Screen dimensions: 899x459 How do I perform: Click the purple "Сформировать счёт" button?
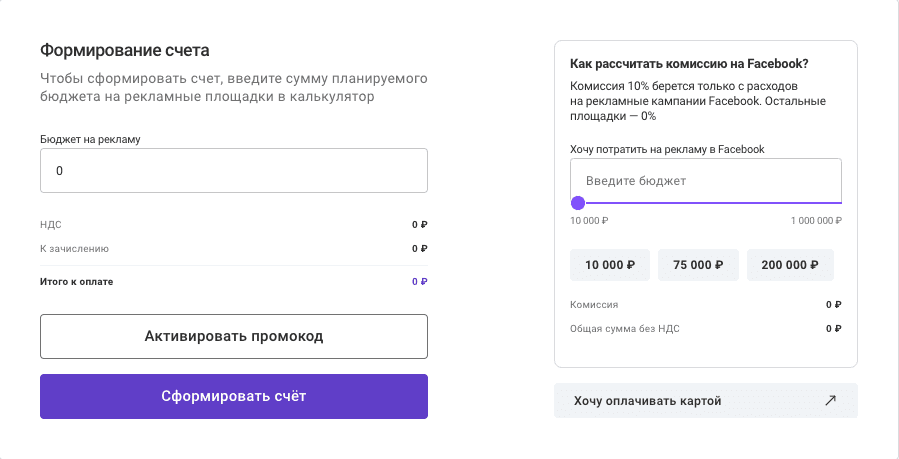point(234,396)
